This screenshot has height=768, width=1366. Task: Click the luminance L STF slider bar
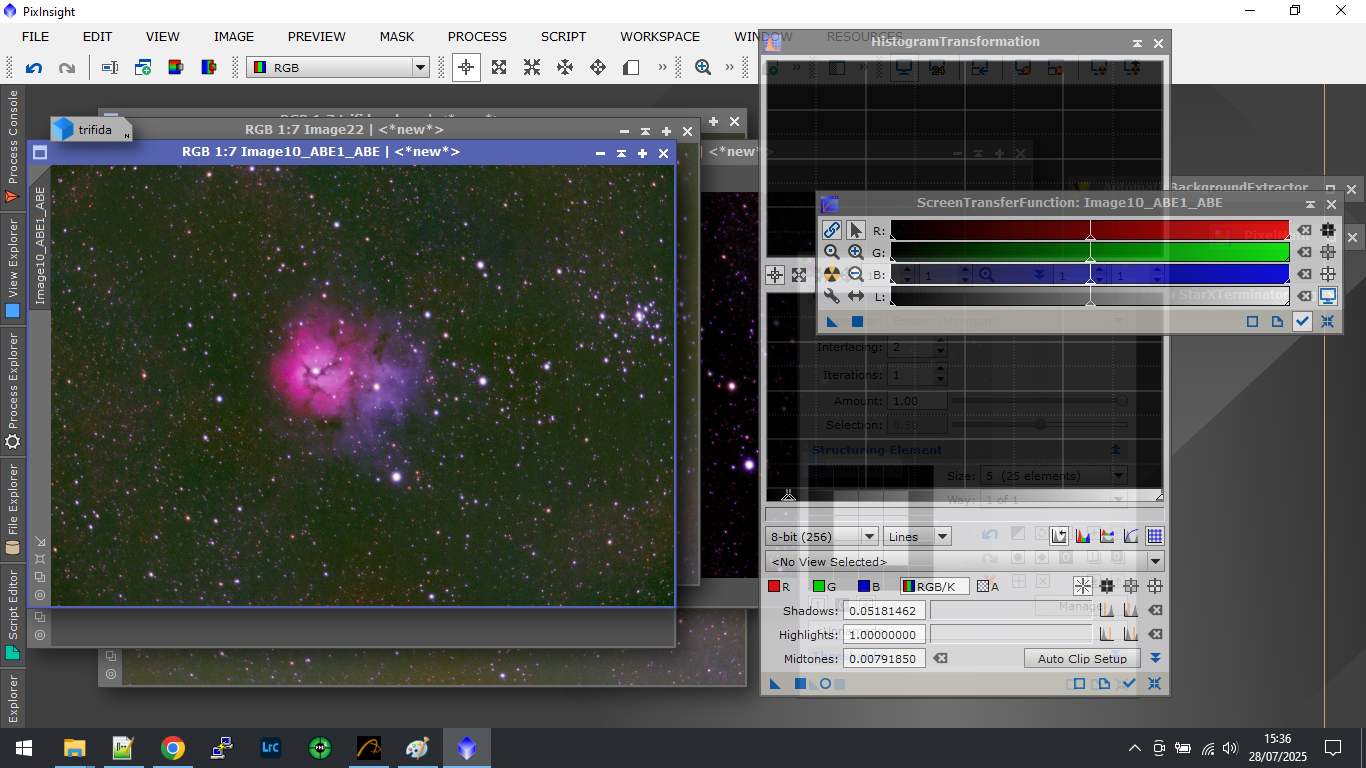pyautogui.click(x=1090, y=296)
